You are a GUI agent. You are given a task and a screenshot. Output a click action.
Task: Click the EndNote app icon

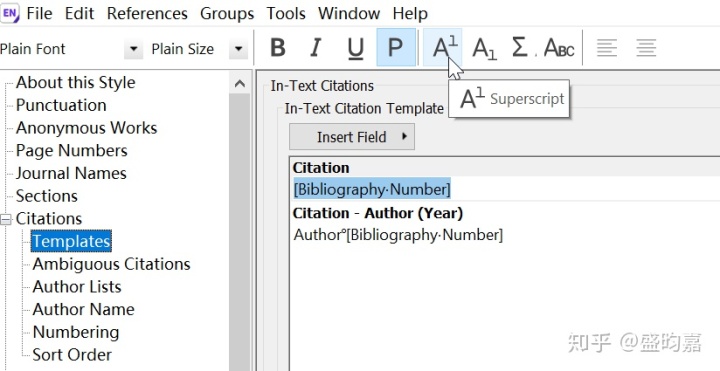pyautogui.click(x=10, y=13)
